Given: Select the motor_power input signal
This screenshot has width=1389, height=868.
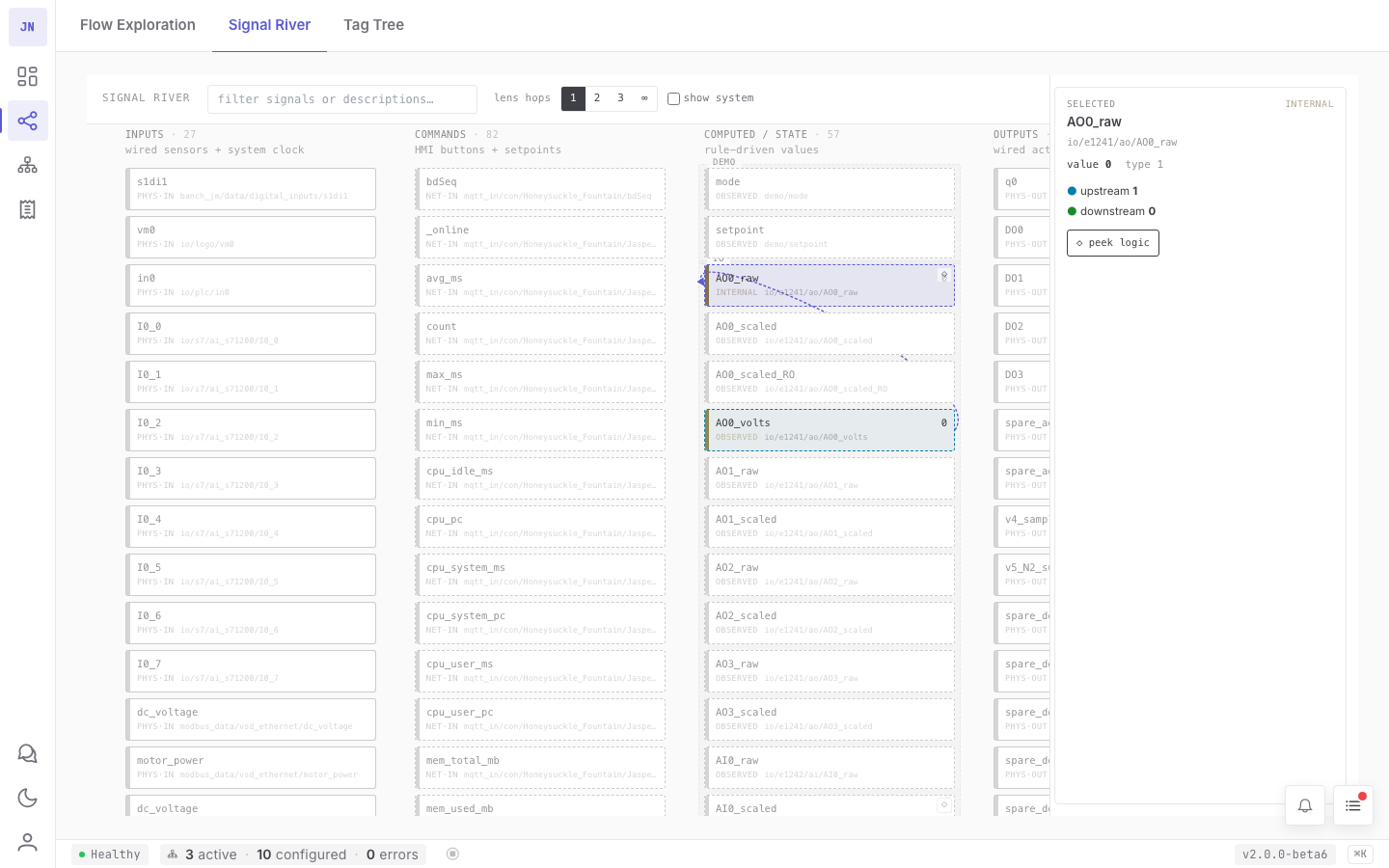Looking at the screenshot, I should [251, 768].
